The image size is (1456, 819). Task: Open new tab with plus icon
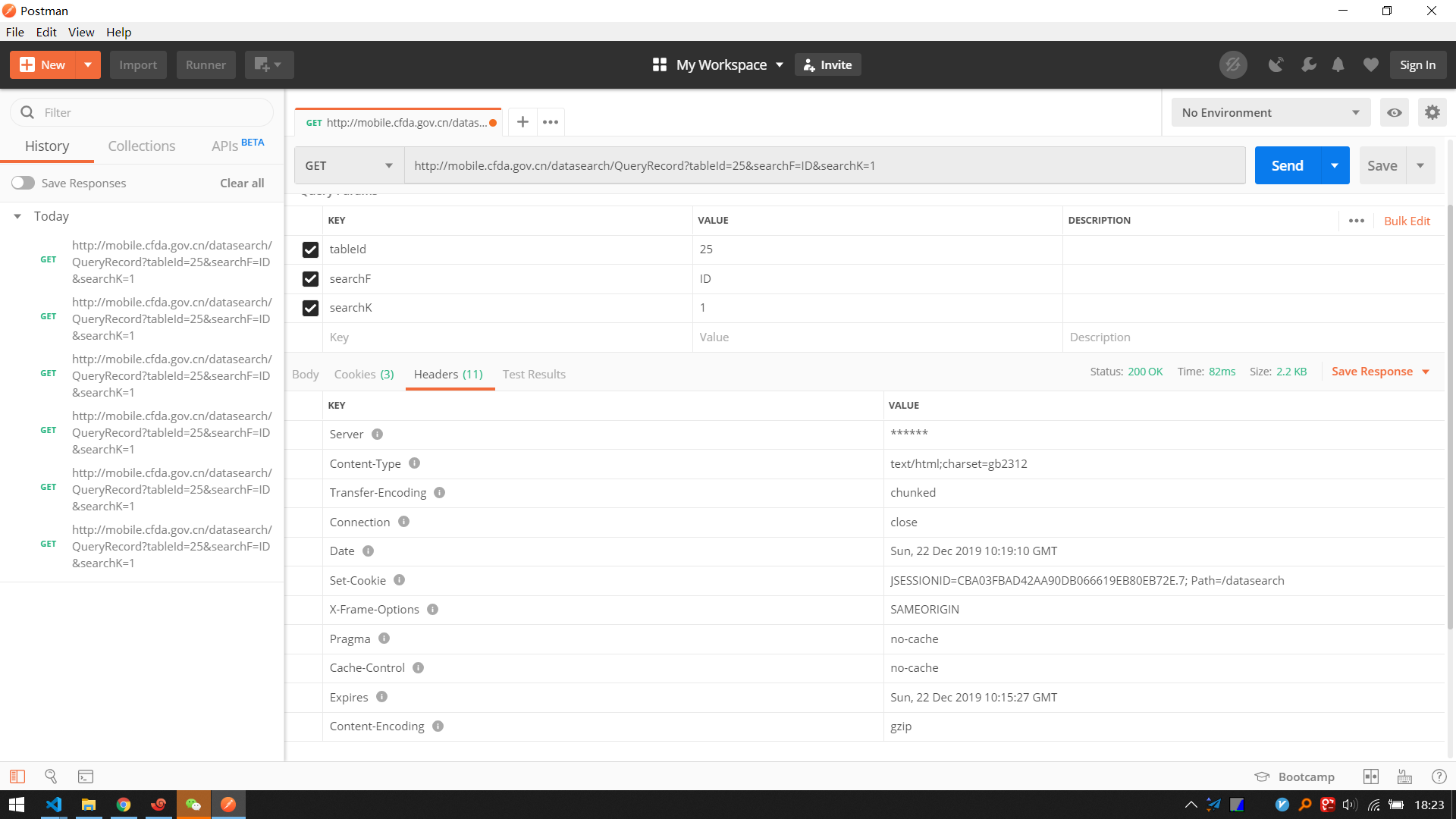coord(522,122)
